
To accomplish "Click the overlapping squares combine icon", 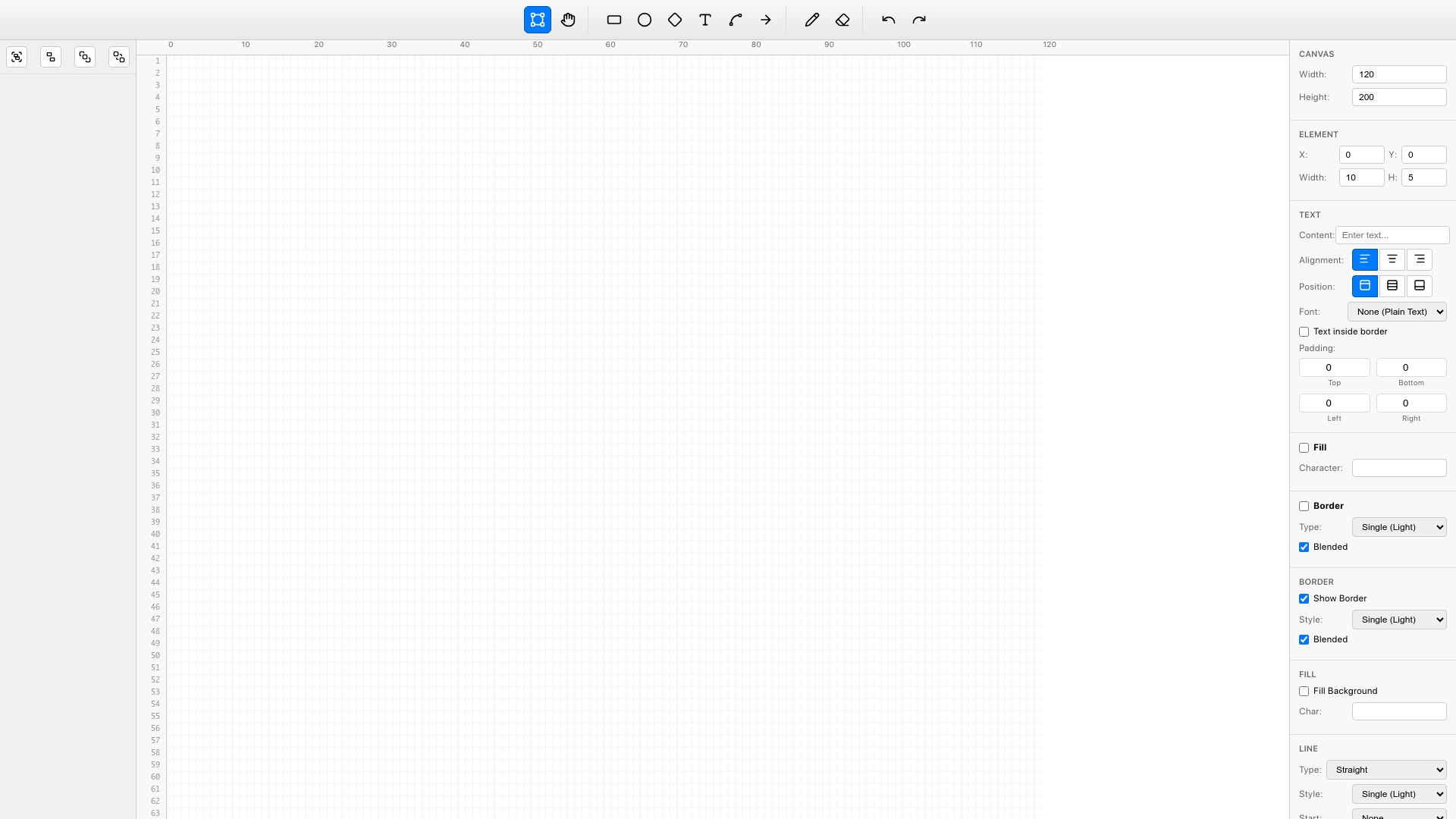I will pyautogui.click(x=85, y=57).
